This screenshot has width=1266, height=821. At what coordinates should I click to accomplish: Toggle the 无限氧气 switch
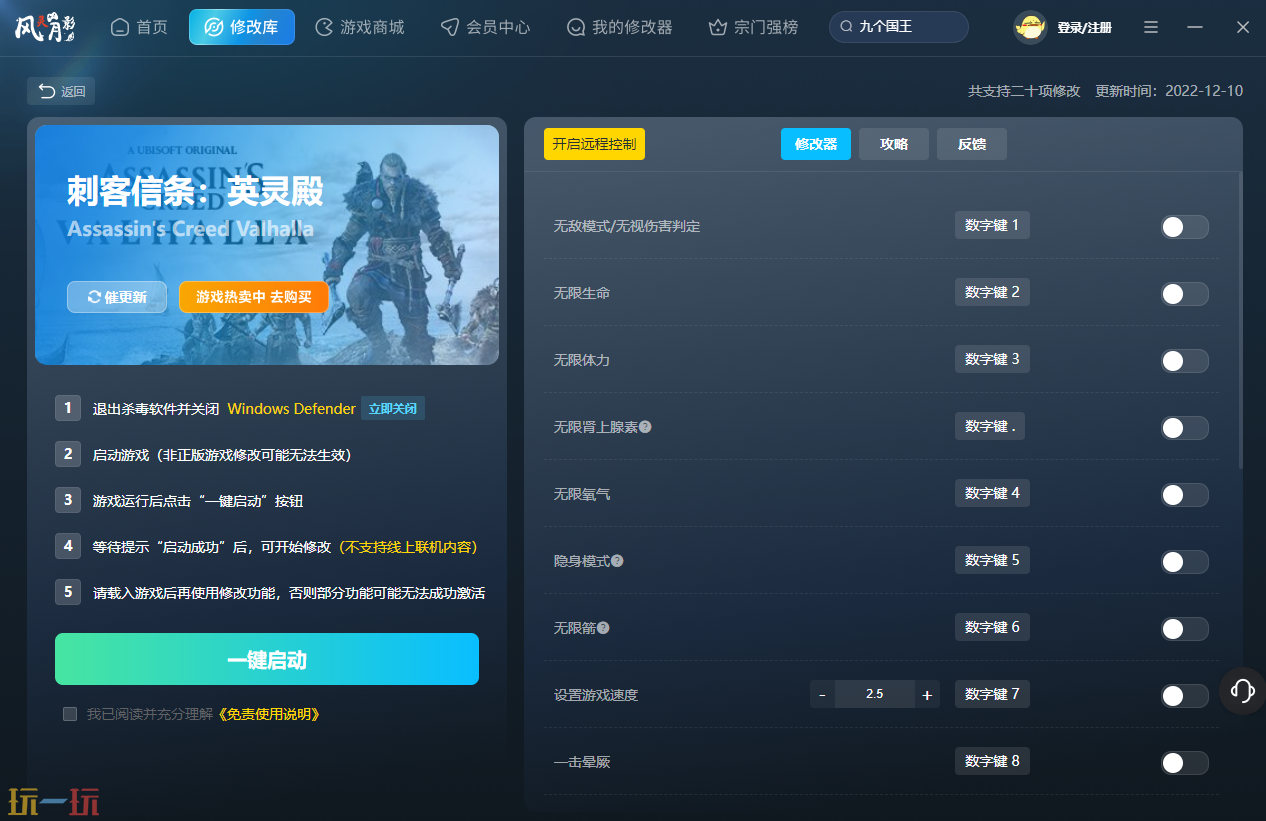pyautogui.click(x=1184, y=495)
